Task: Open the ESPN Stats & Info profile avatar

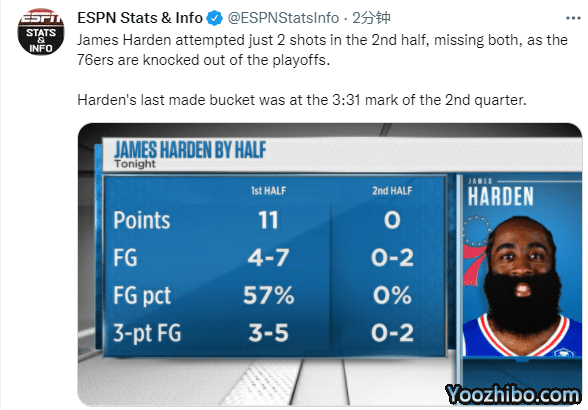Action: pyautogui.click(x=40, y=32)
